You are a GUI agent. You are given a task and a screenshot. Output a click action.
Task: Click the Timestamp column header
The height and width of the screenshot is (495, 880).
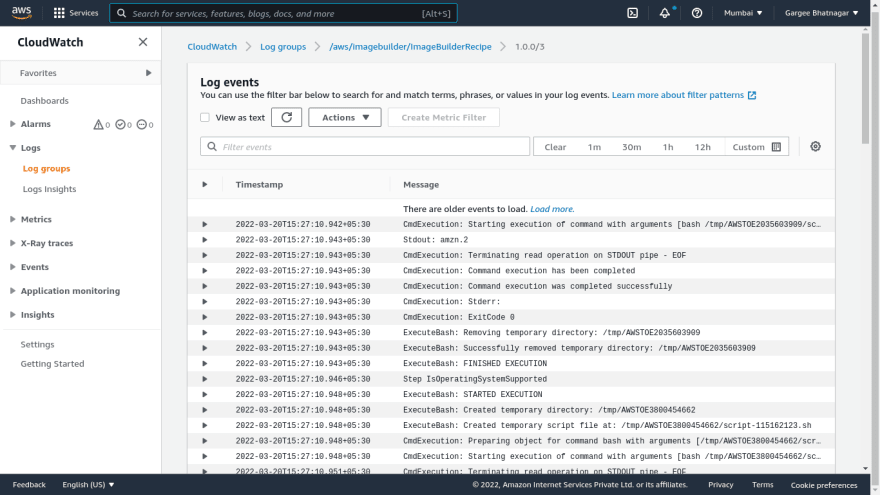point(259,185)
